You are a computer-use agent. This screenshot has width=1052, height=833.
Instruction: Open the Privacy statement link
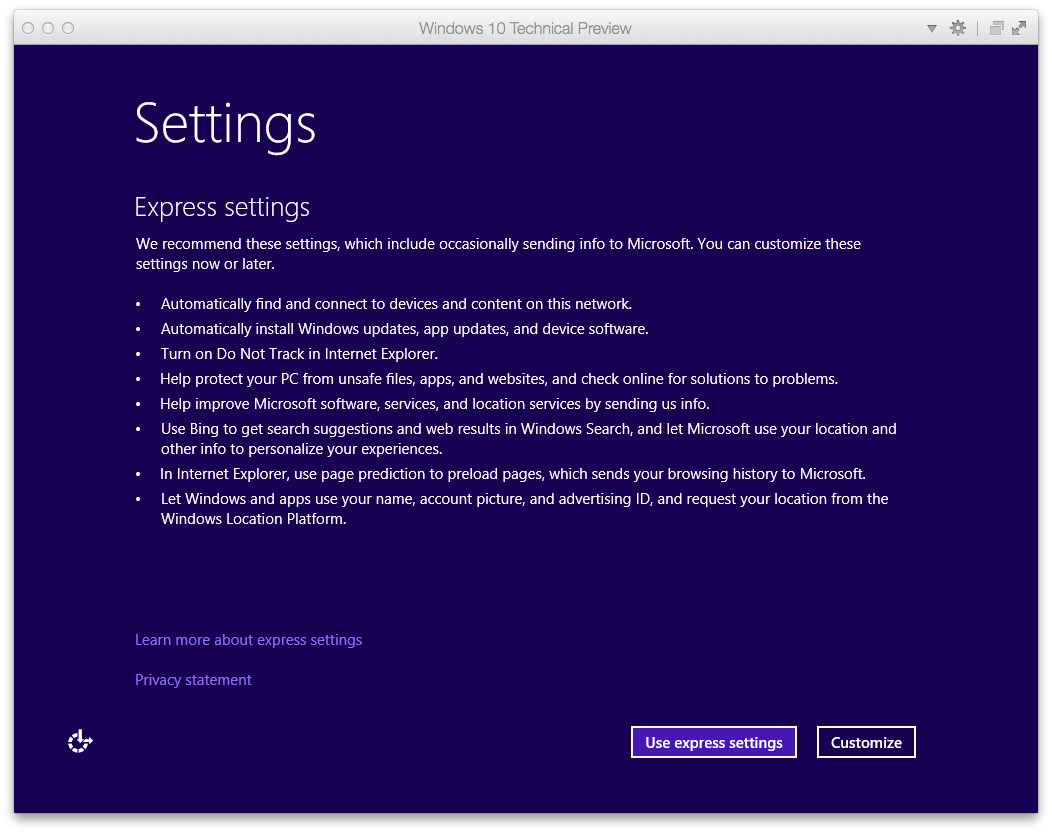coord(193,679)
